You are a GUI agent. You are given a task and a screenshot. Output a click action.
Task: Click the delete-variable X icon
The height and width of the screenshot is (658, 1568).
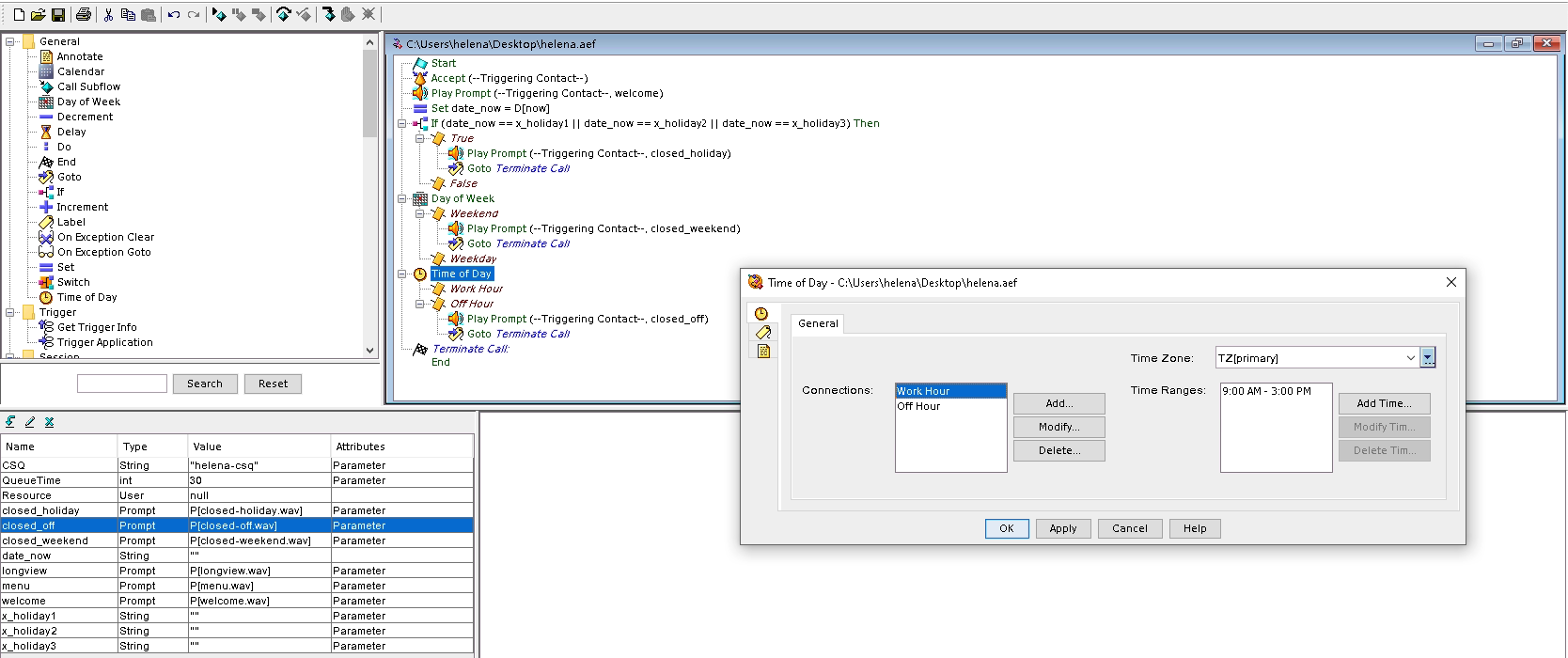pos(49,422)
